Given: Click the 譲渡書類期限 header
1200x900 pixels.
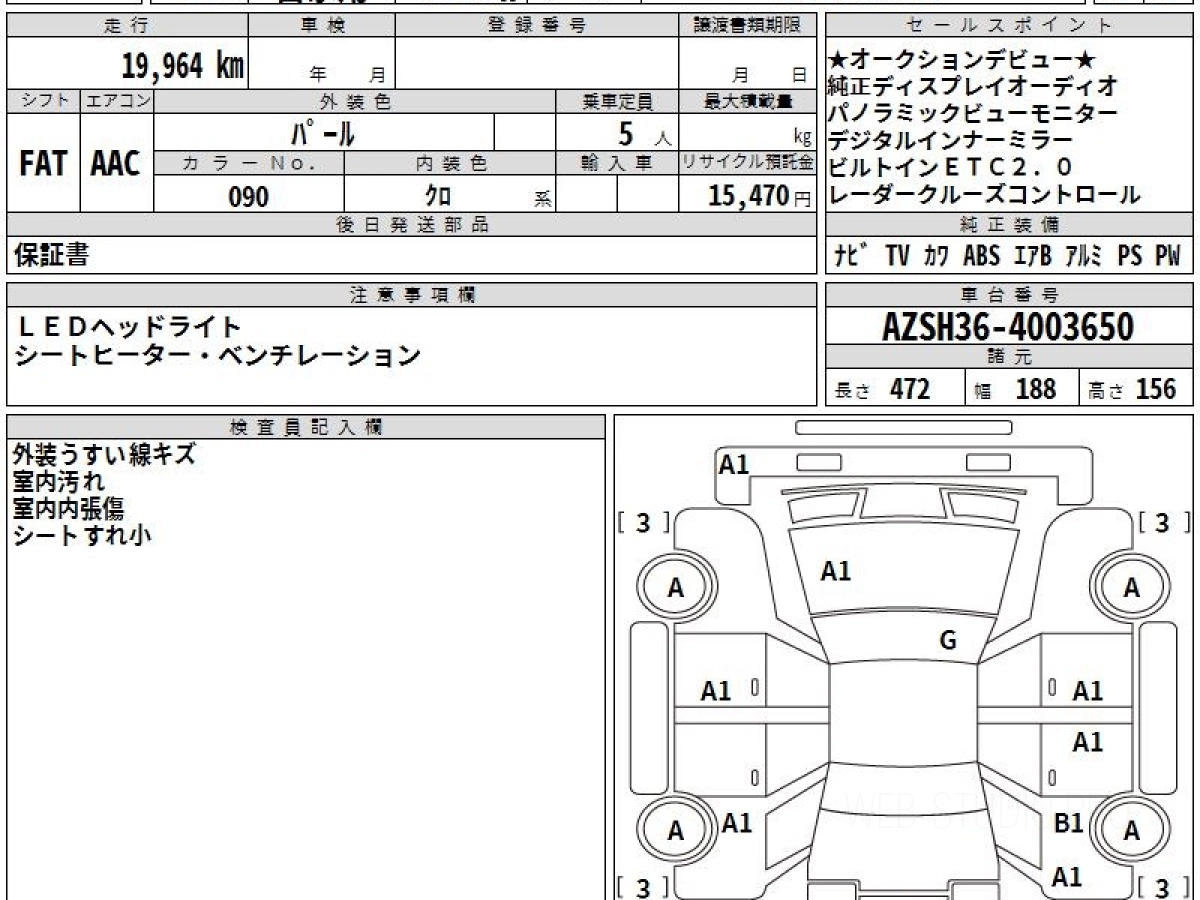Looking at the screenshot, I should [748, 27].
